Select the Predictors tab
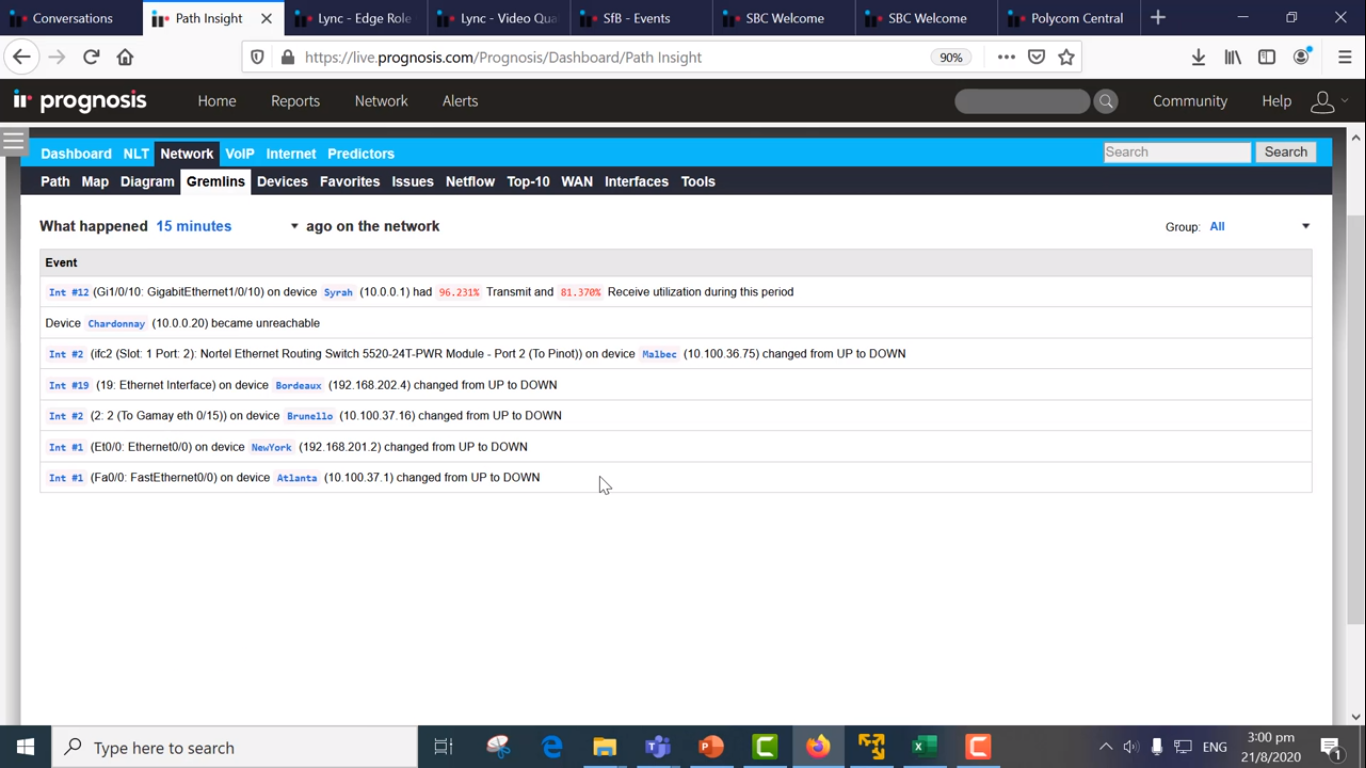Screen dimensions: 1366x768 click(x=361, y=154)
